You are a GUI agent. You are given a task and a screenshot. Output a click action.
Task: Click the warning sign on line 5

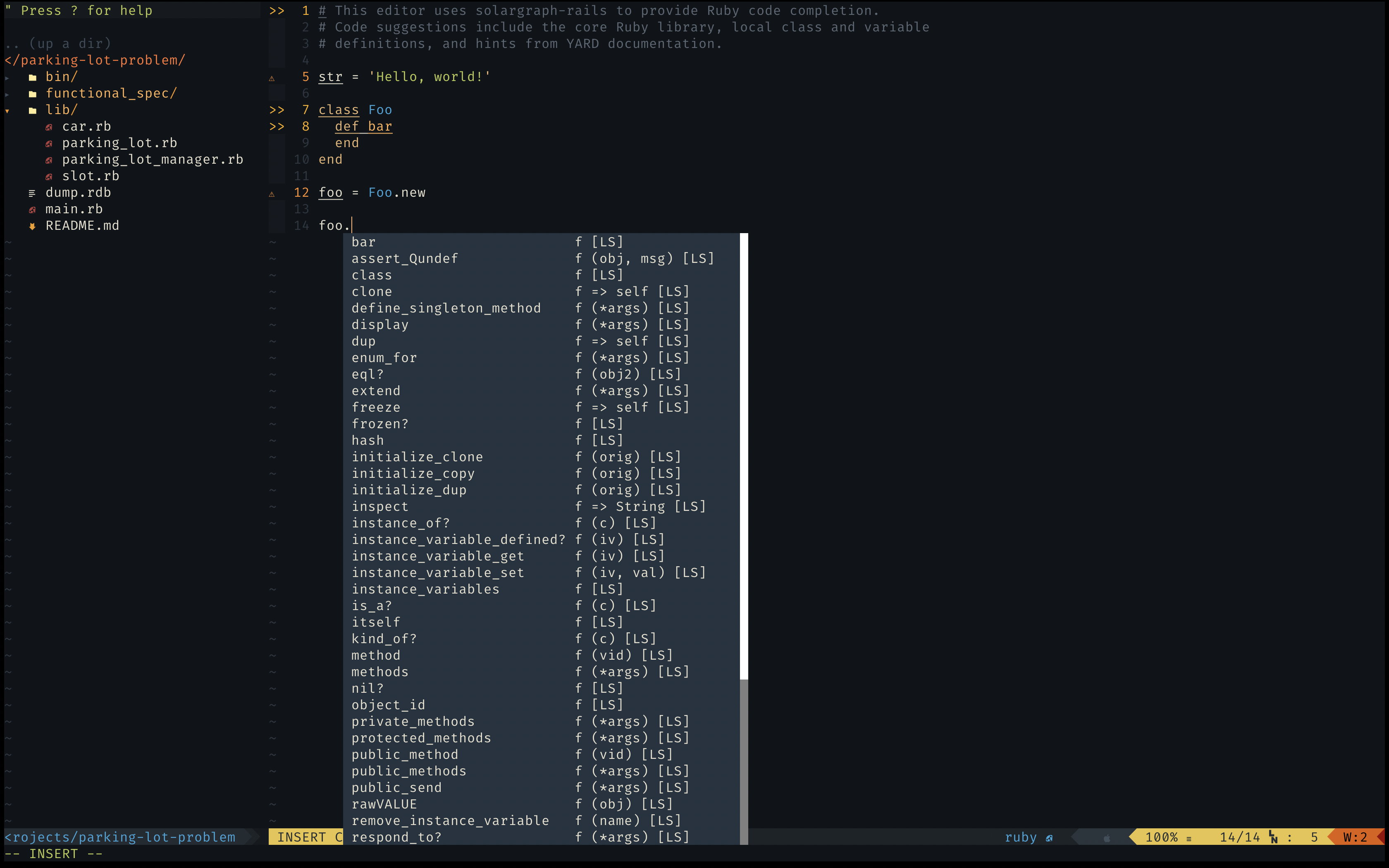click(x=272, y=78)
